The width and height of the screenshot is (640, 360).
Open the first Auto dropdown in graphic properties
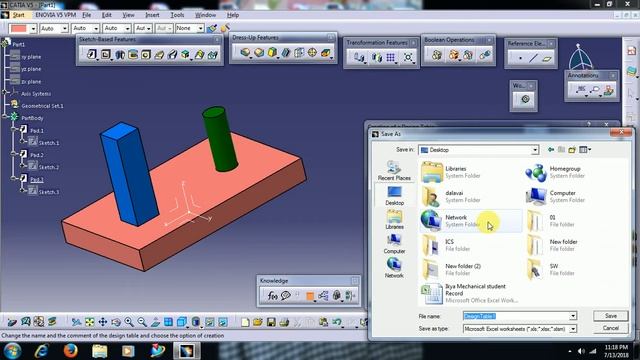(64, 28)
